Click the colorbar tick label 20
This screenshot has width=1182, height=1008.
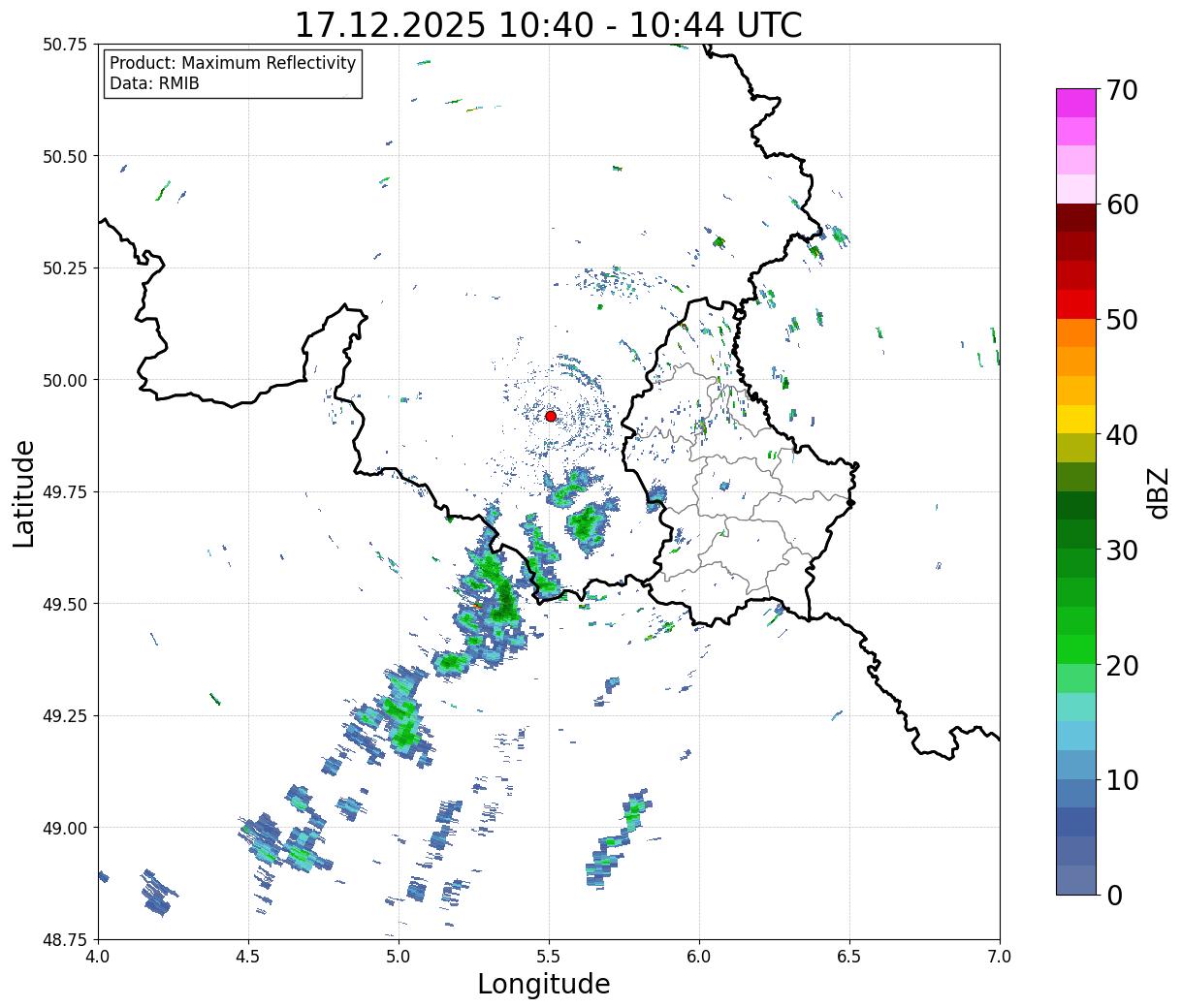(x=1121, y=665)
